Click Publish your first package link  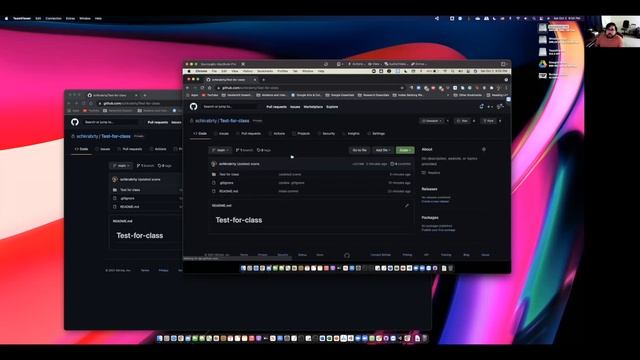[x=438, y=230]
